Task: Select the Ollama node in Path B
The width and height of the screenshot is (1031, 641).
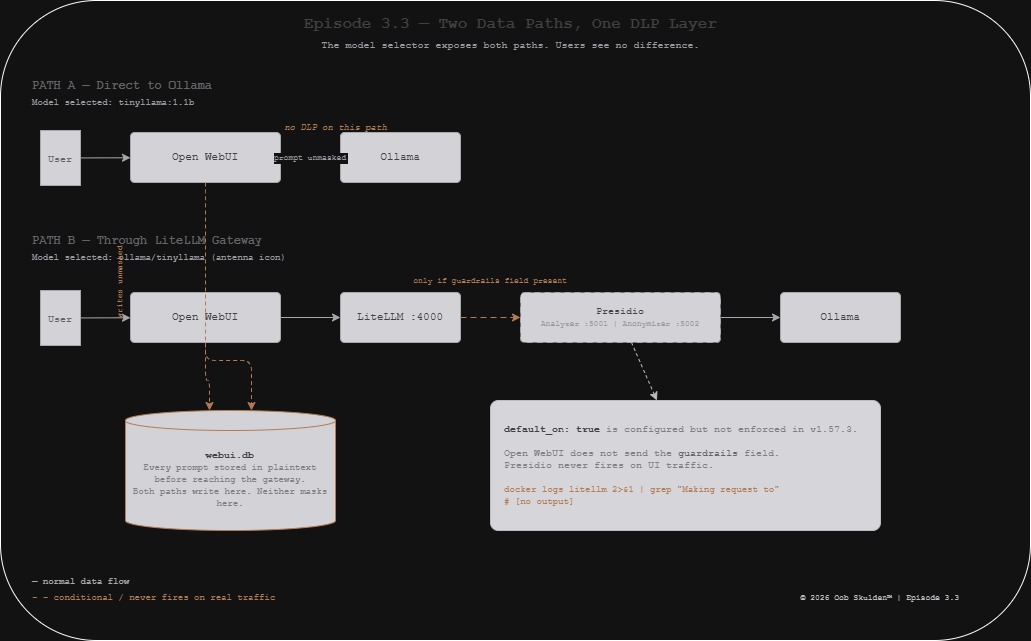Action: [x=840, y=317]
